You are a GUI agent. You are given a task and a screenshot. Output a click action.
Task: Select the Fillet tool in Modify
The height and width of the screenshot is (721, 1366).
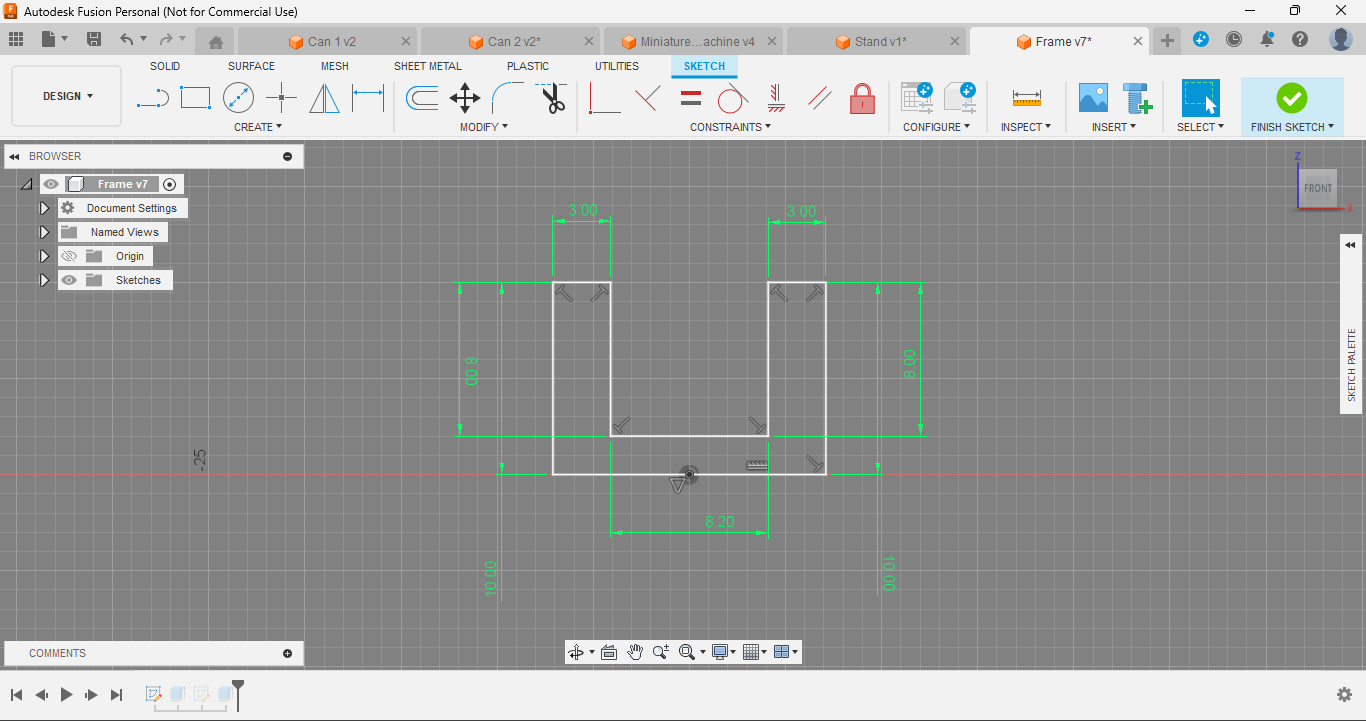click(508, 98)
